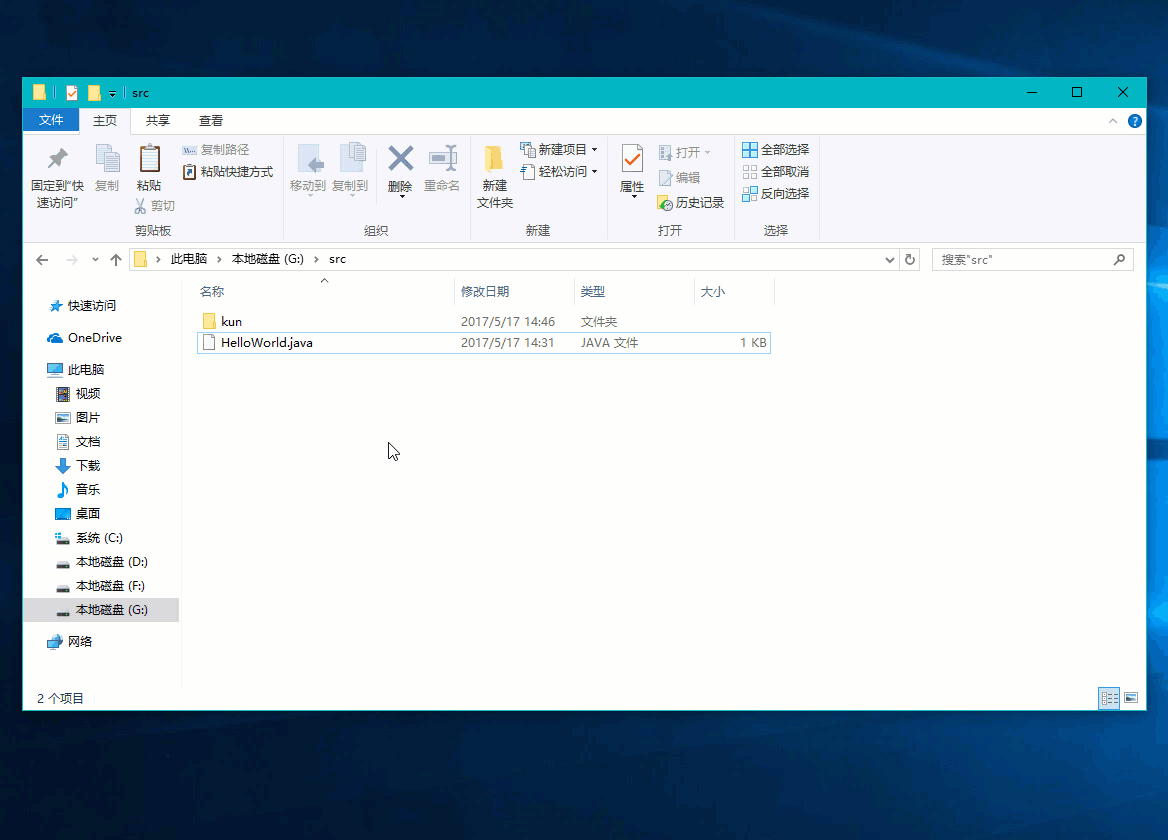
Task: Switch to large thumbnails view
Action: click(1132, 698)
